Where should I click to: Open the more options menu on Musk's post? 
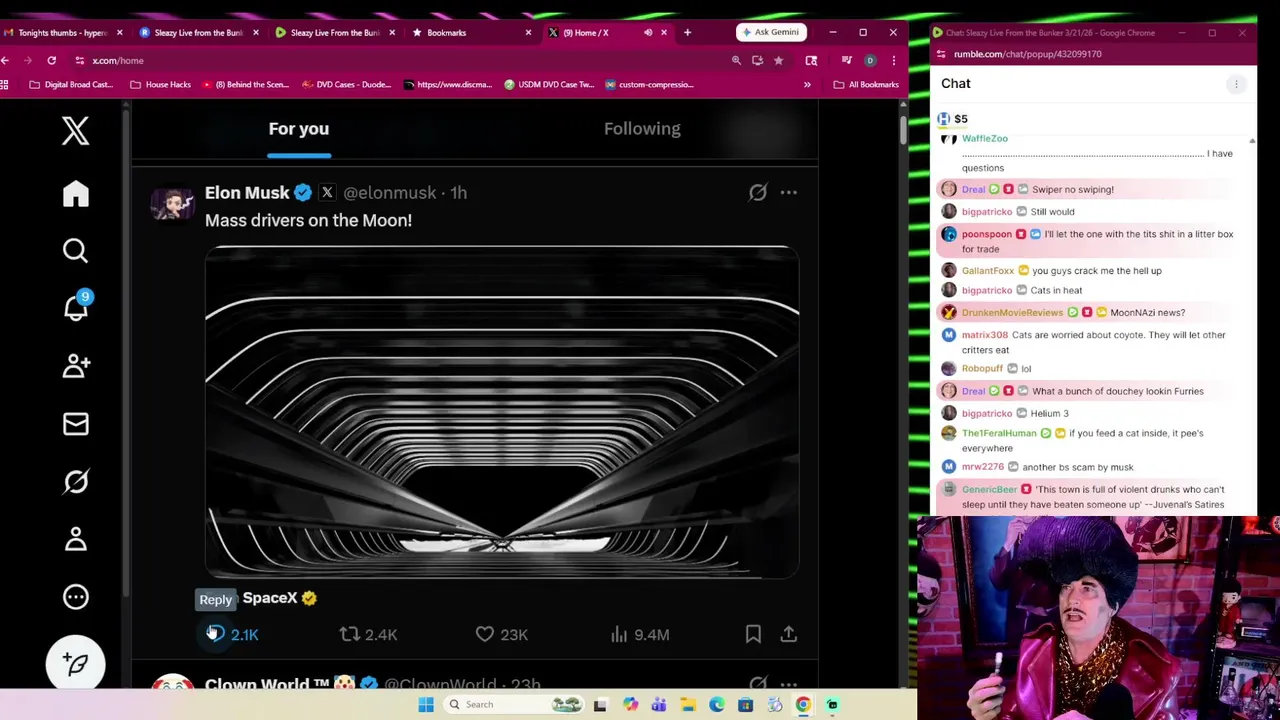[789, 192]
